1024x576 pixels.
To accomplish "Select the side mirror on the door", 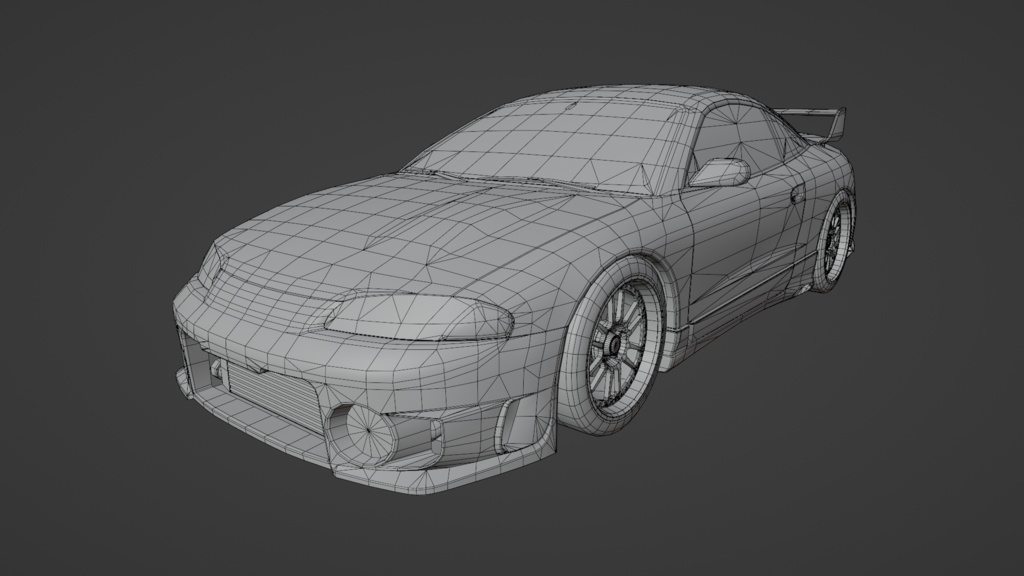I will pyautogui.click(x=720, y=172).
